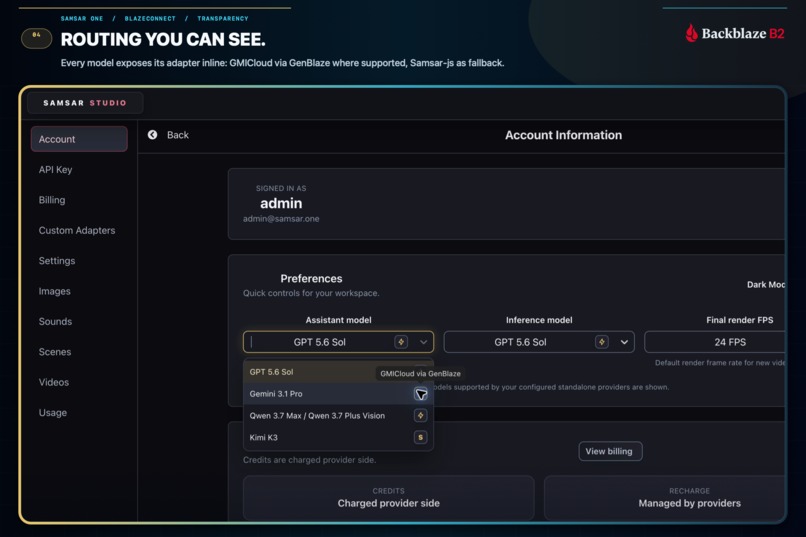Click the Account Information heading

[x=563, y=135]
